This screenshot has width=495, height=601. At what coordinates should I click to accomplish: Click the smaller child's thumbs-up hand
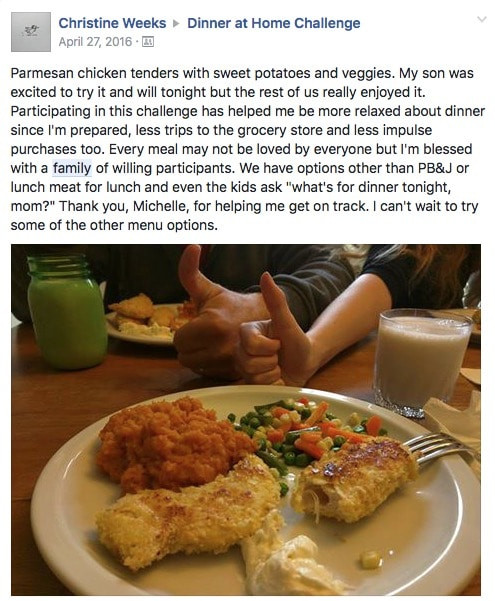[268, 337]
